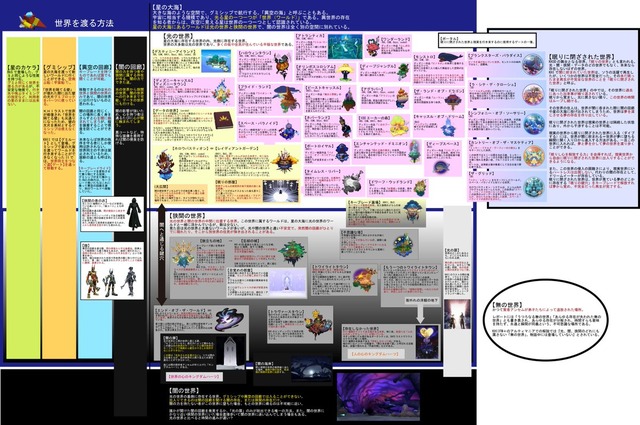The image size is (640, 425).
Task: Select the Prankster's Paradise world orb
Action: click(x=533, y=65)
